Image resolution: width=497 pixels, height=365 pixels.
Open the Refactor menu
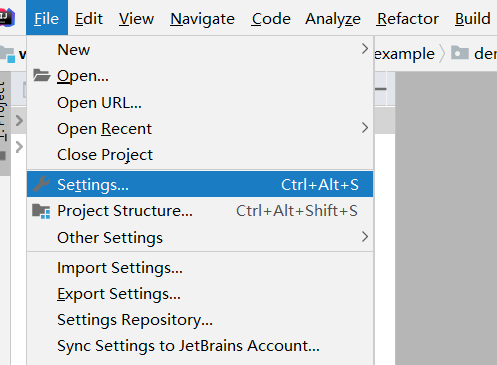click(408, 18)
